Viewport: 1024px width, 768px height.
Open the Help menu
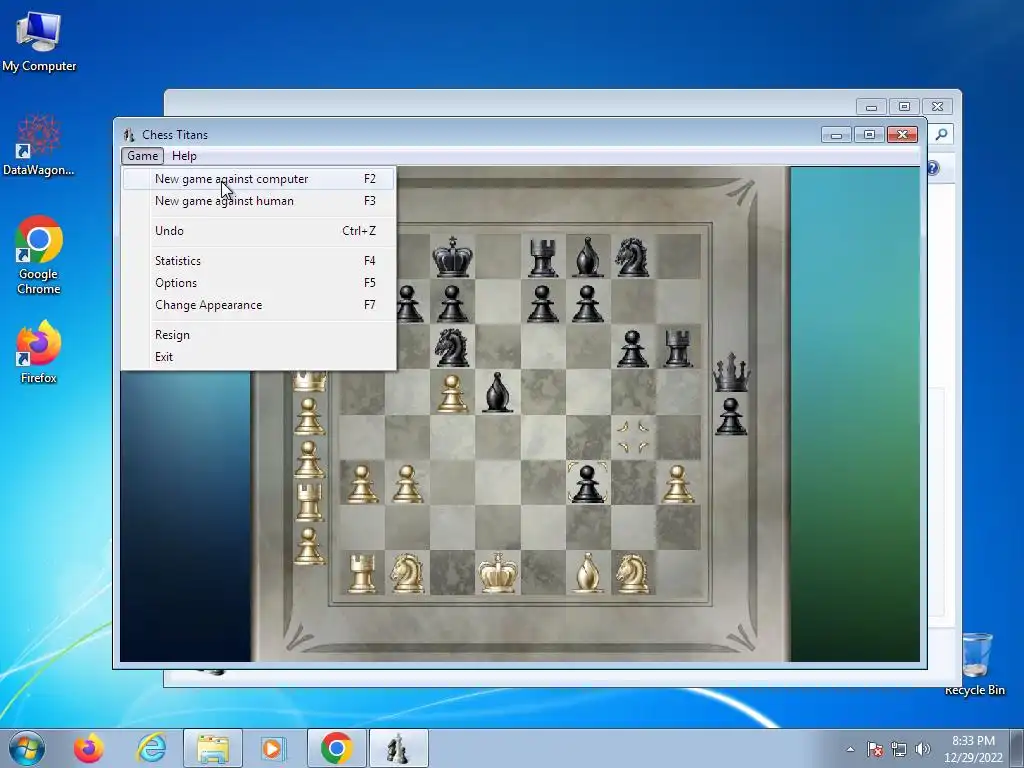(184, 156)
